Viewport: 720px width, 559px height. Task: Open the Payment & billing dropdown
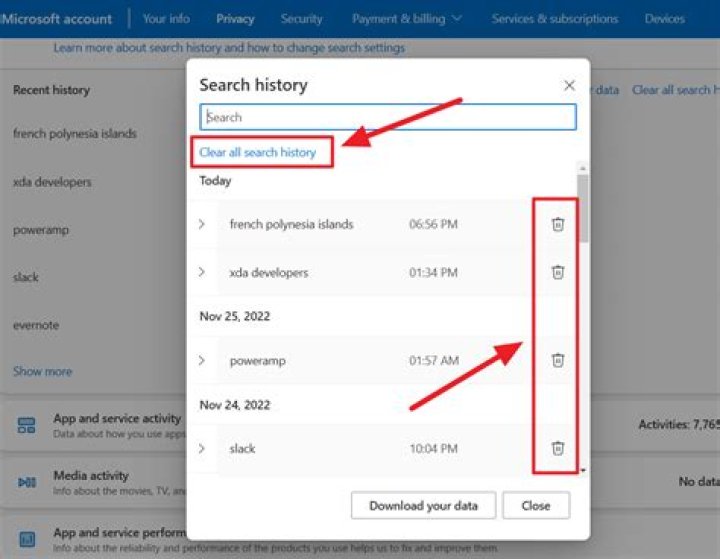pyautogui.click(x=407, y=18)
